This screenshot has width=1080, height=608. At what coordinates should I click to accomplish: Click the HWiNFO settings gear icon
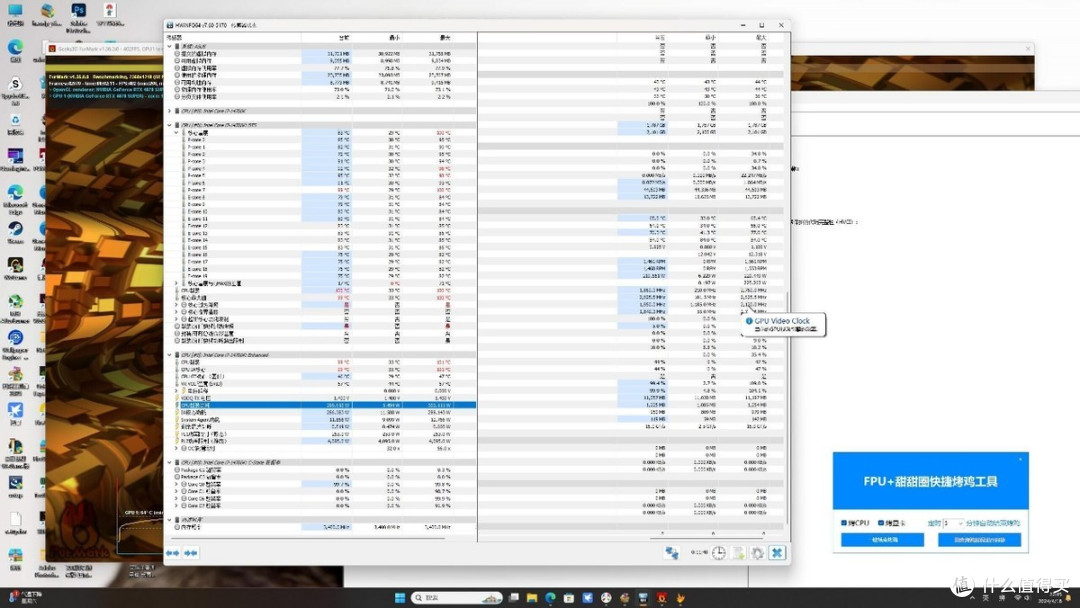(758, 553)
